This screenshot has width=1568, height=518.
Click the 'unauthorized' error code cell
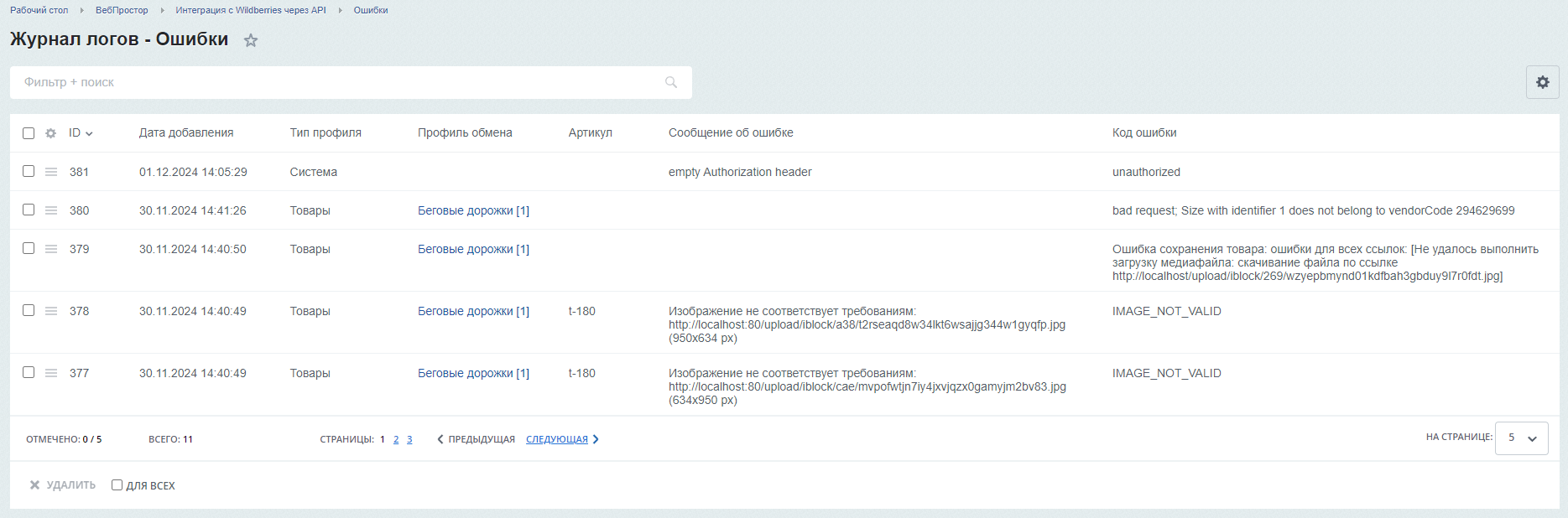pos(1146,172)
